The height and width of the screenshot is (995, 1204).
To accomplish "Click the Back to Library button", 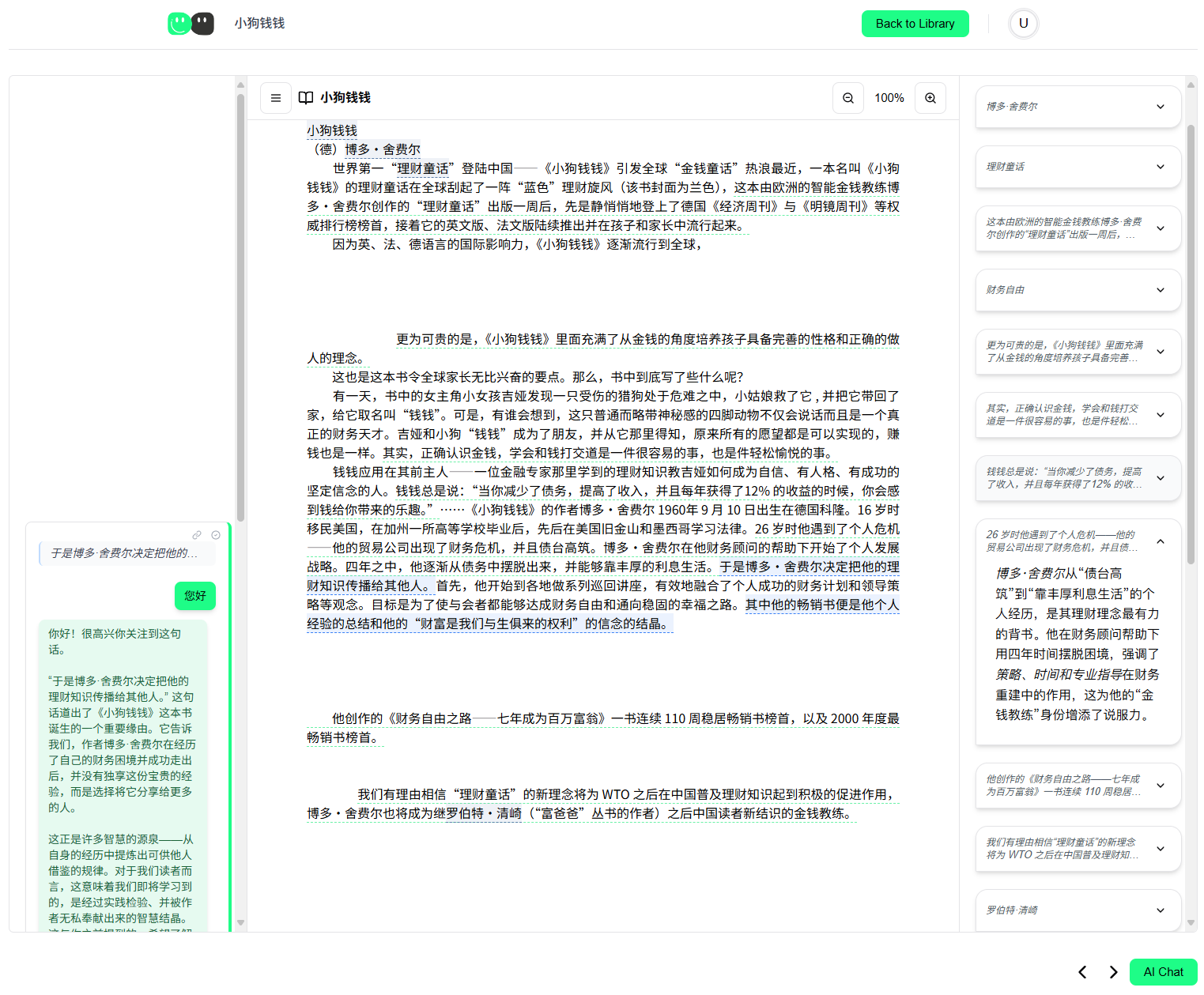I will [x=915, y=24].
